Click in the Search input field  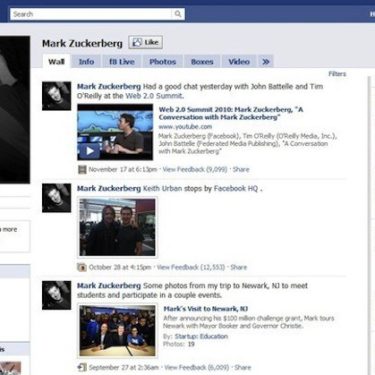tap(91, 14)
